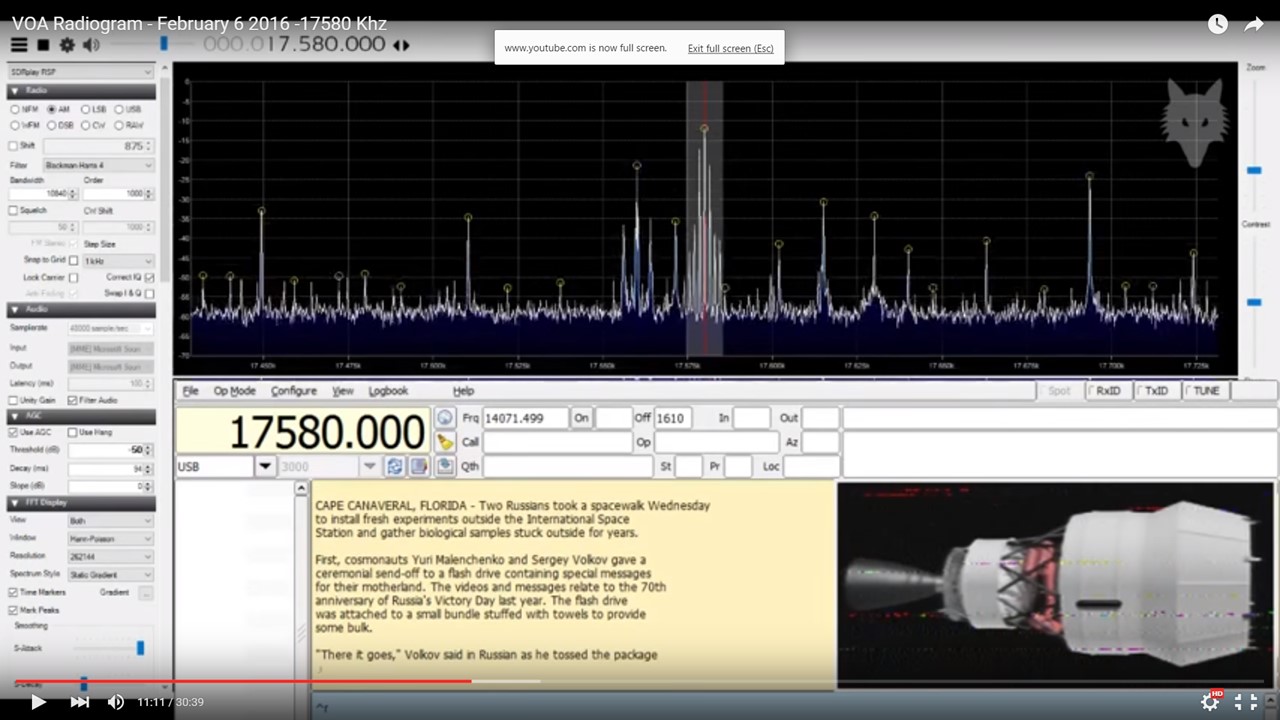This screenshot has height=720, width=1280.
Task: Toggle Use Hang checkbox
Action: tap(72, 432)
